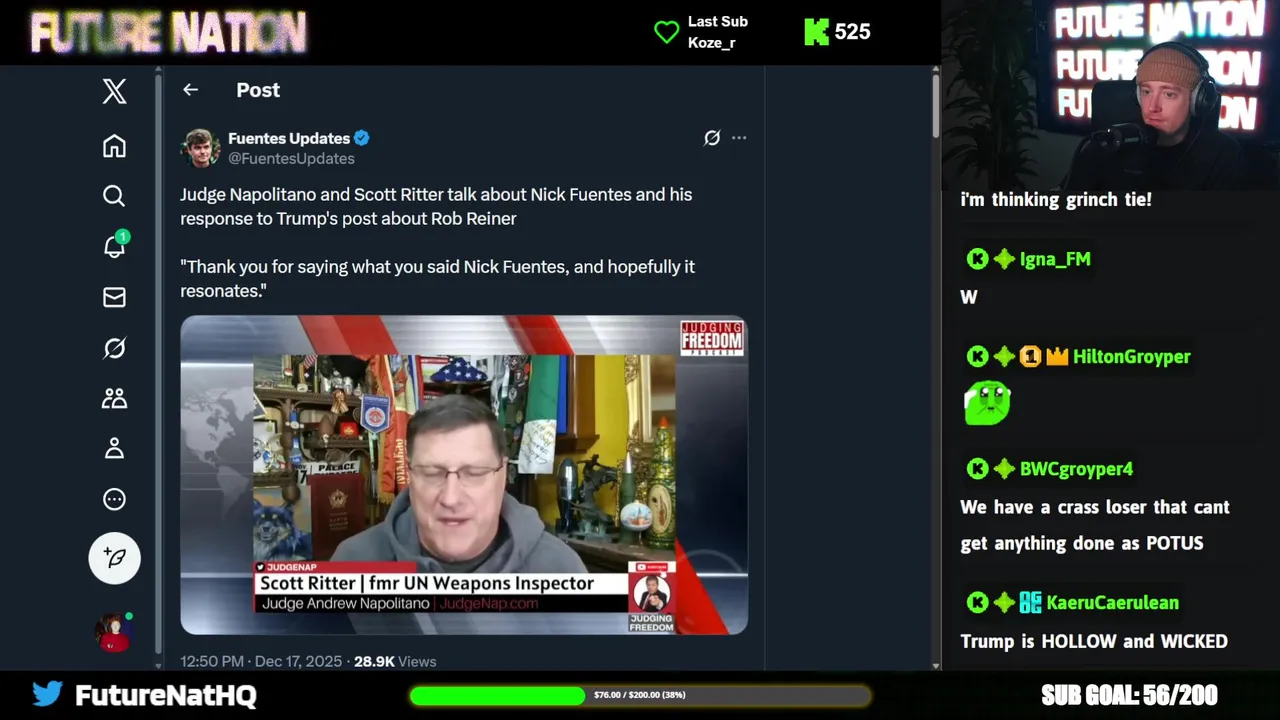Click the Post header title
This screenshot has width=1280, height=720.
click(x=258, y=90)
